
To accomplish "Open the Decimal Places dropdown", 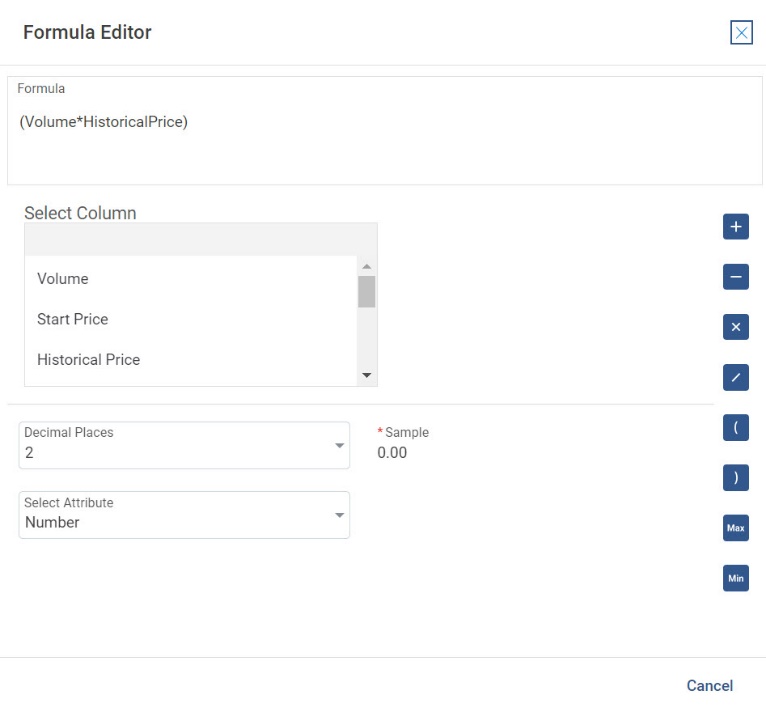I will 184,445.
